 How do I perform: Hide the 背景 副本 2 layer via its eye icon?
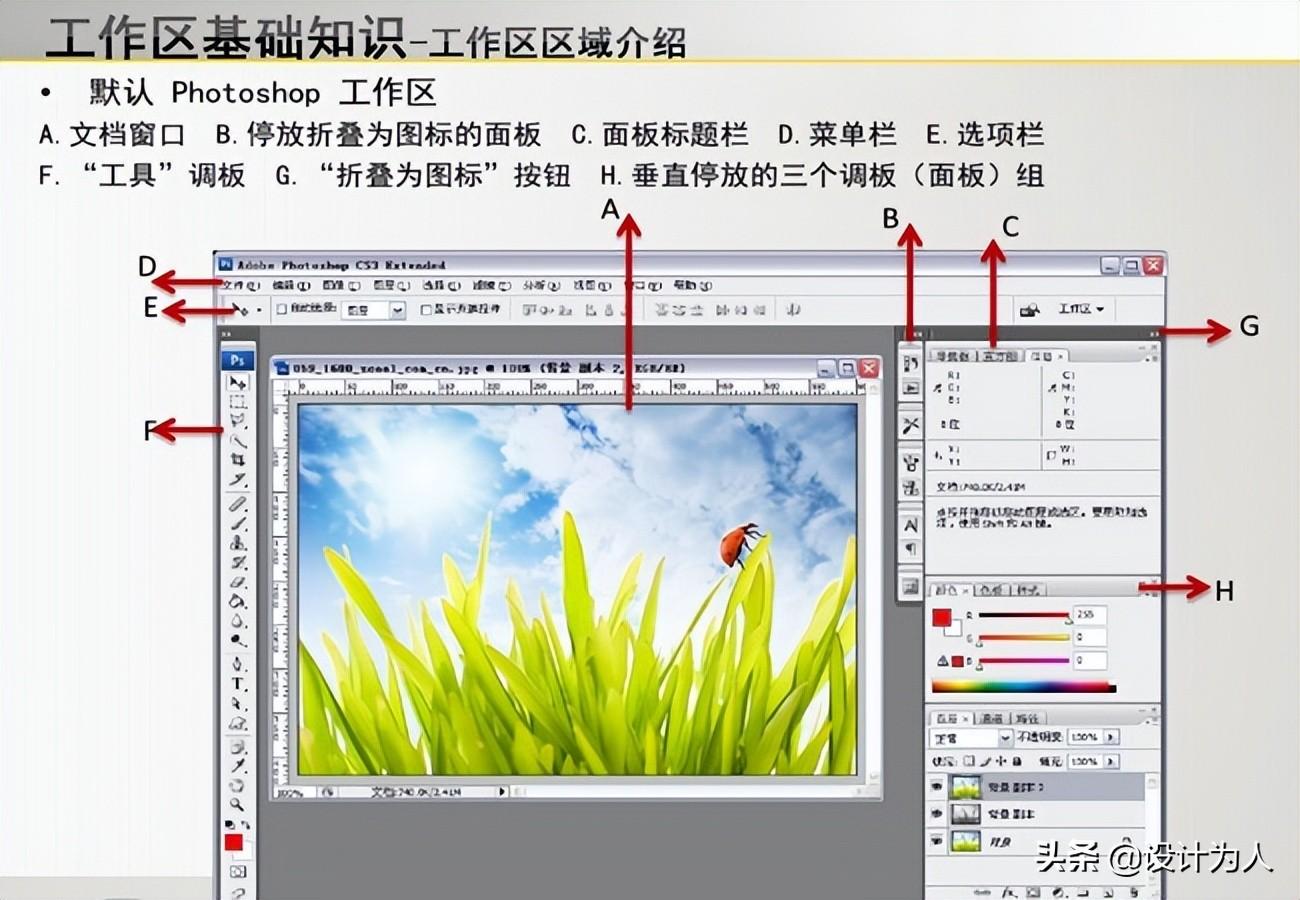(937, 788)
